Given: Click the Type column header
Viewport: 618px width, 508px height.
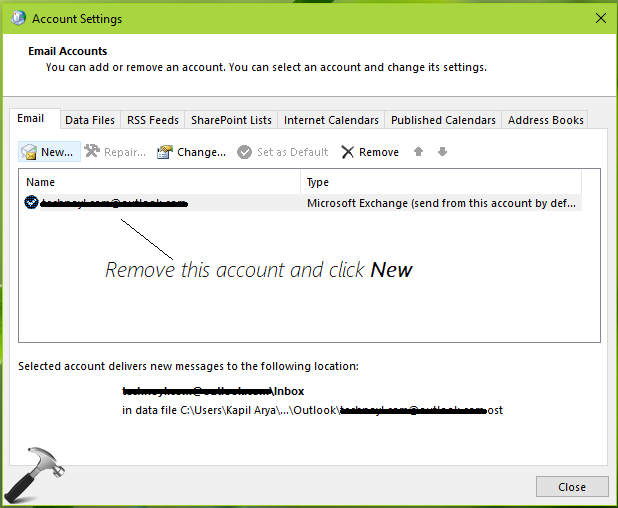Looking at the screenshot, I should [x=441, y=182].
